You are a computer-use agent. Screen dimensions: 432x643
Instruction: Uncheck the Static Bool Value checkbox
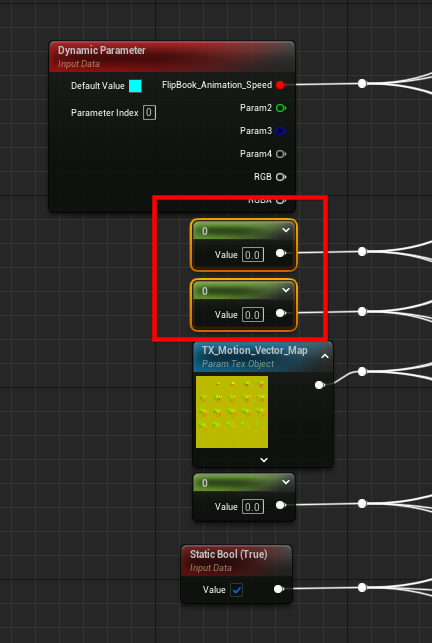click(236, 590)
